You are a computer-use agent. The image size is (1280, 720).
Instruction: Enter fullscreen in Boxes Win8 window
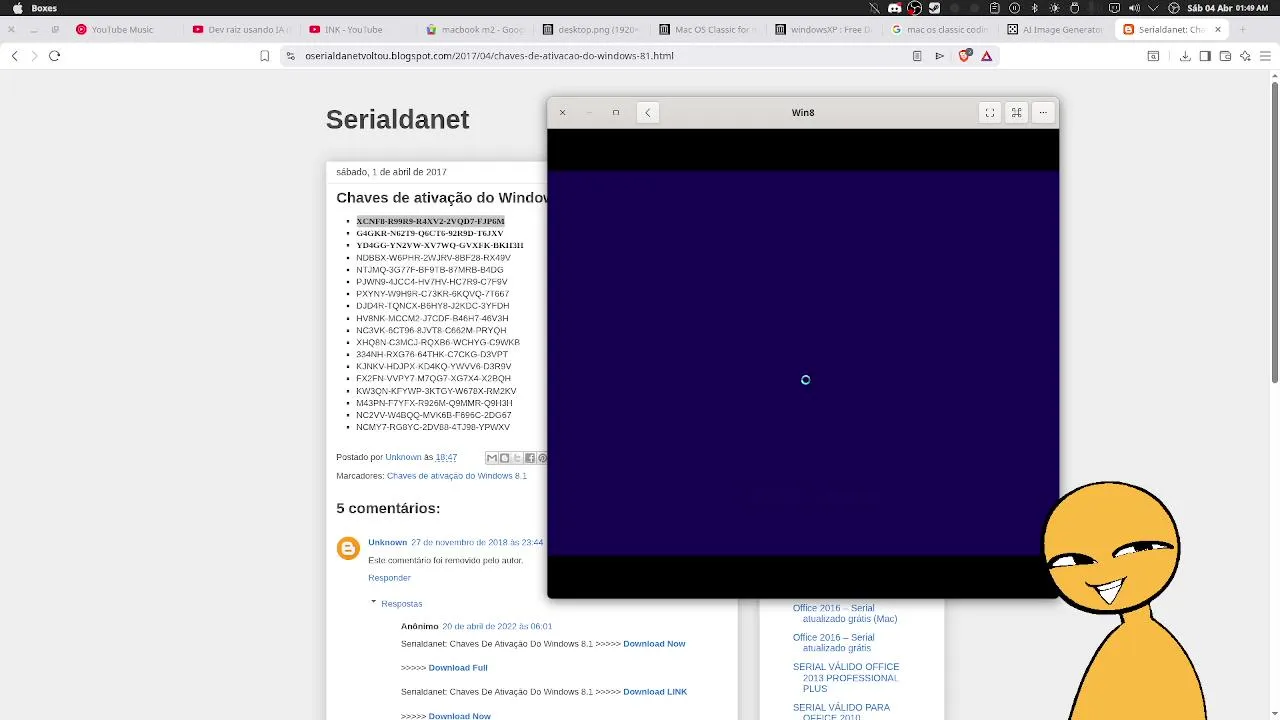tap(990, 112)
